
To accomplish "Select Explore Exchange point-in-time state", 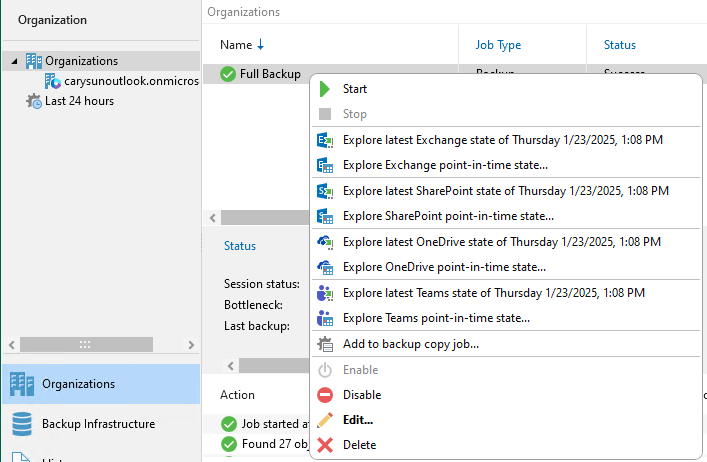I will pyautogui.click(x=444, y=165).
